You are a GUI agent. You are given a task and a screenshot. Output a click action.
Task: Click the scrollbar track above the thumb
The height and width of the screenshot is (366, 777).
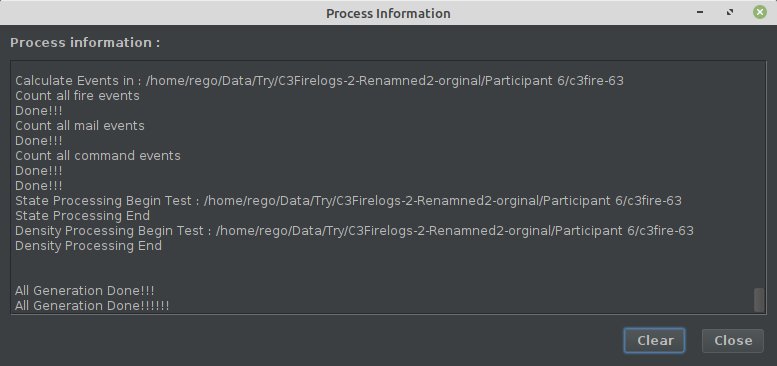click(x=759, y=173)
